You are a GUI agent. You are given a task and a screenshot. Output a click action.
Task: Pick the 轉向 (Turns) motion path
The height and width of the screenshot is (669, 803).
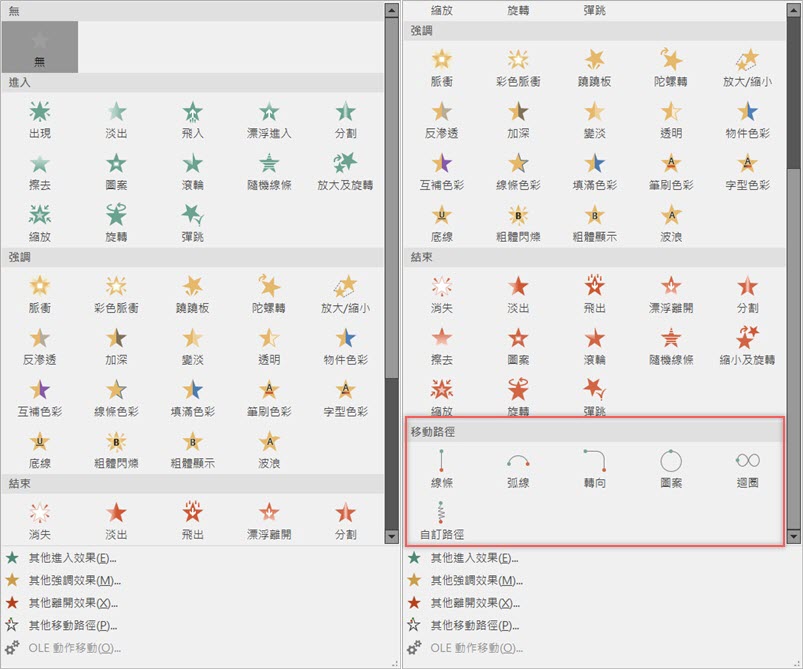tap(594, 469)
